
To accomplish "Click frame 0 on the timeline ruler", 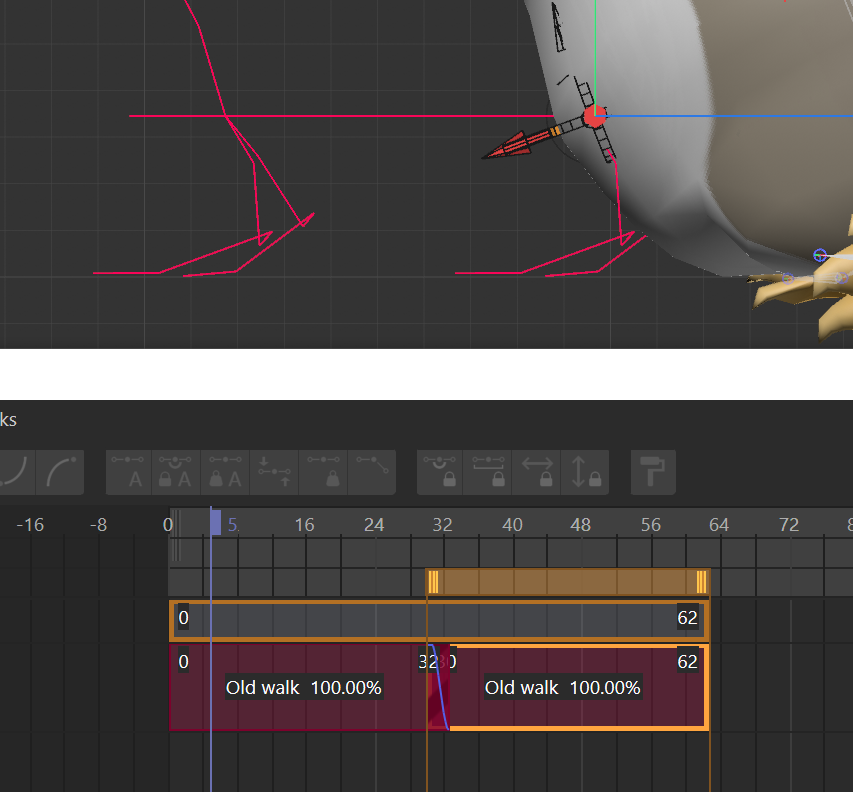I will tap(168, 525).
